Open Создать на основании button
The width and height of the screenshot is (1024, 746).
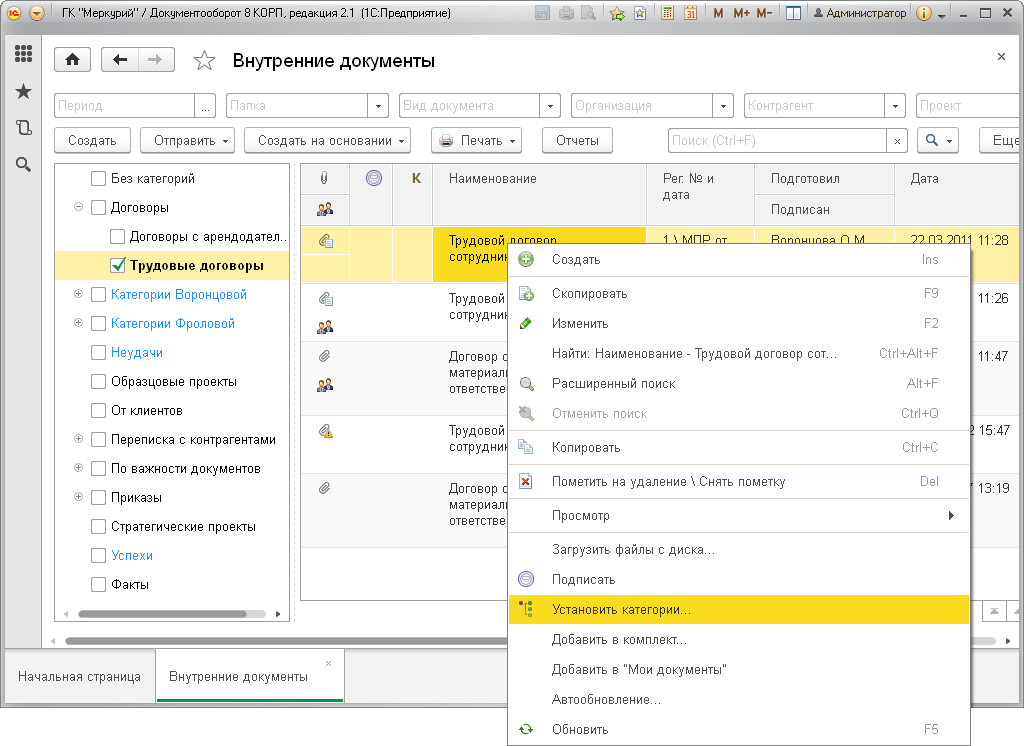click(x=327, y=140)
